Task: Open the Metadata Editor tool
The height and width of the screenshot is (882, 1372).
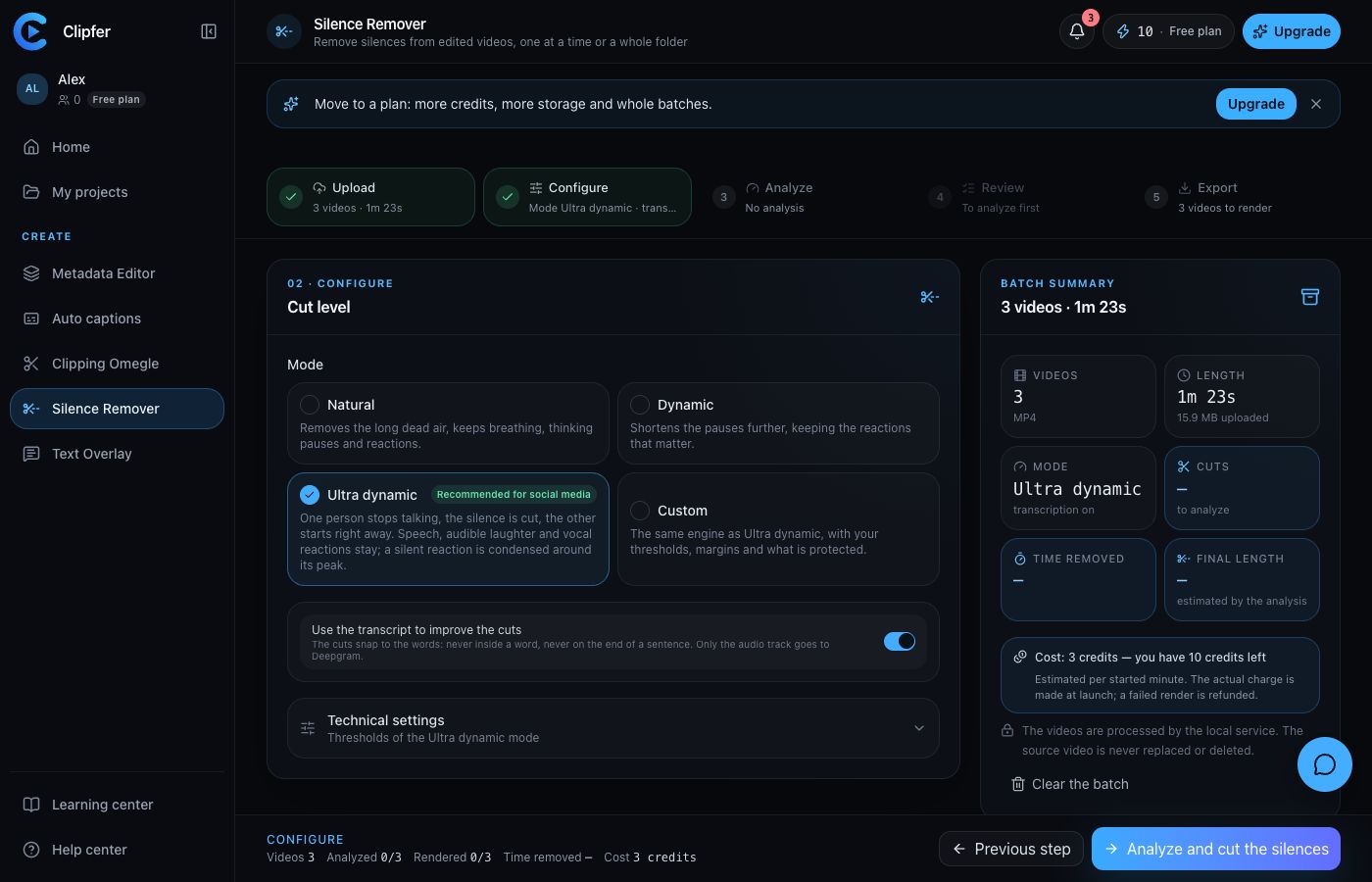Action: (x=117, y=273)
